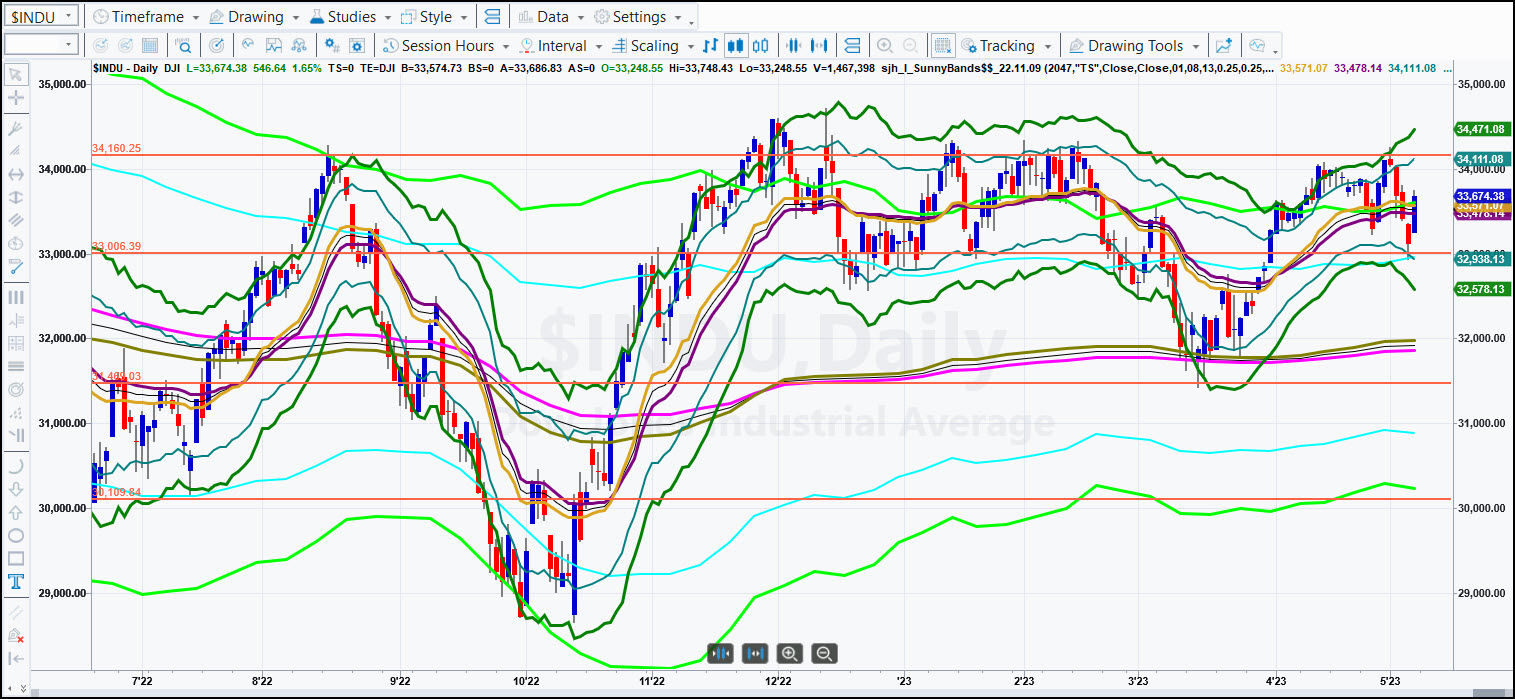
Task: Click the toolbar zoom out magnifier
Action: tap(910, 45)
